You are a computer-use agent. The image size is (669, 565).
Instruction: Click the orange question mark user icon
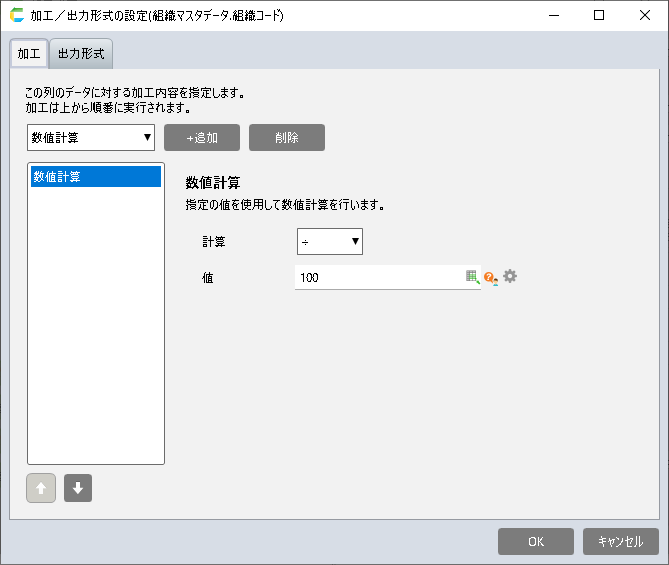coord(490,278)
